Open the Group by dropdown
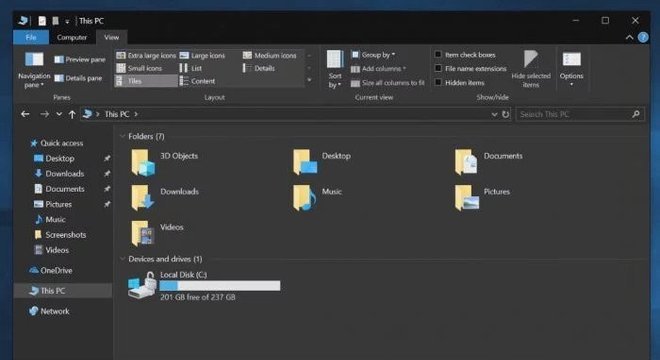The image size is (660, 360). [373, 55]
